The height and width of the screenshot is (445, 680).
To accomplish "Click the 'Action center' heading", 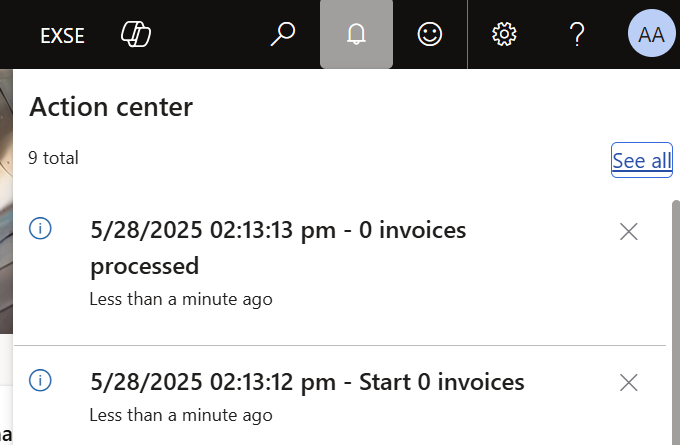I will (x=111, y=107).
